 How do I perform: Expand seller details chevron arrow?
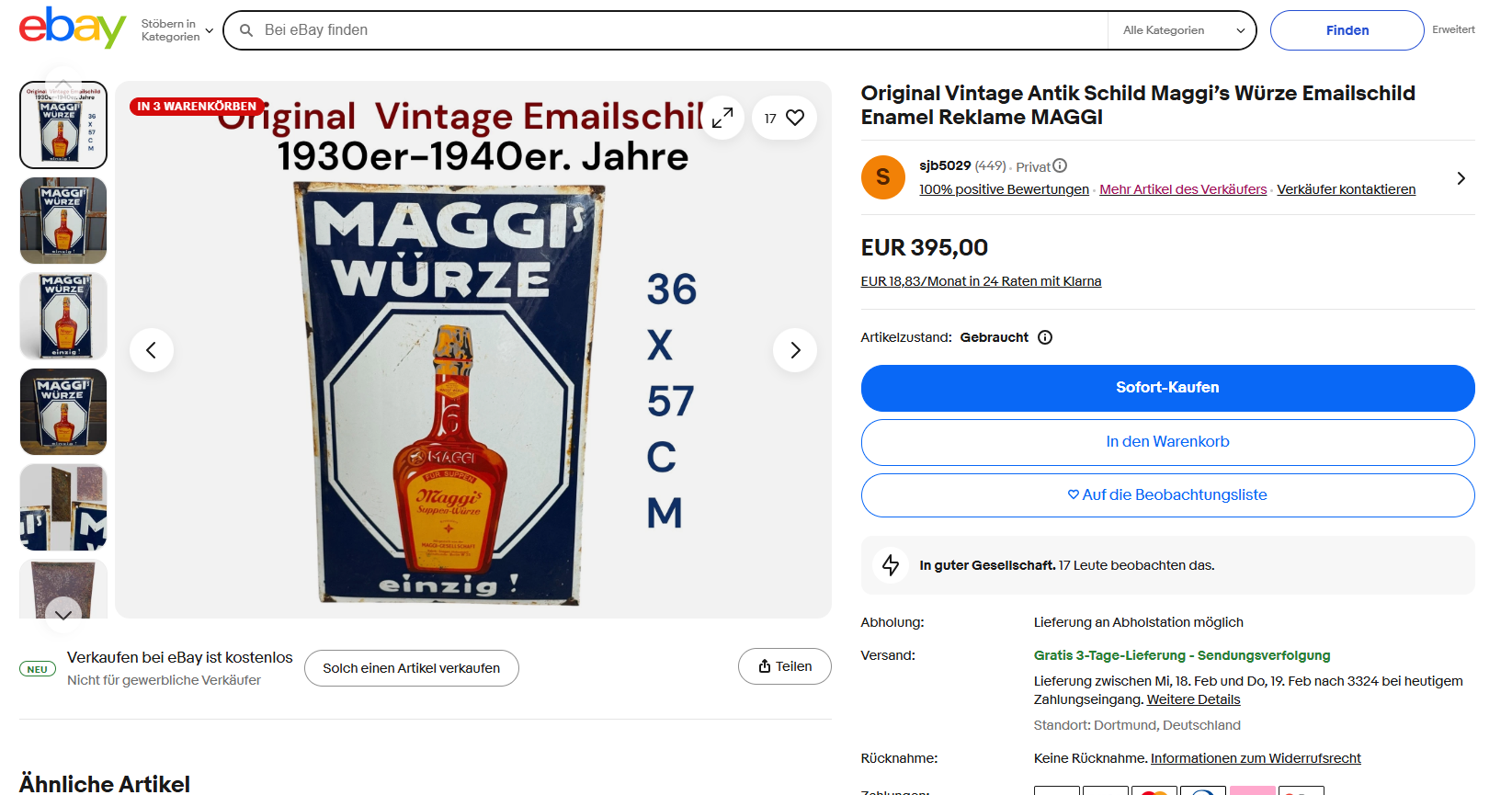(1461, 178)
